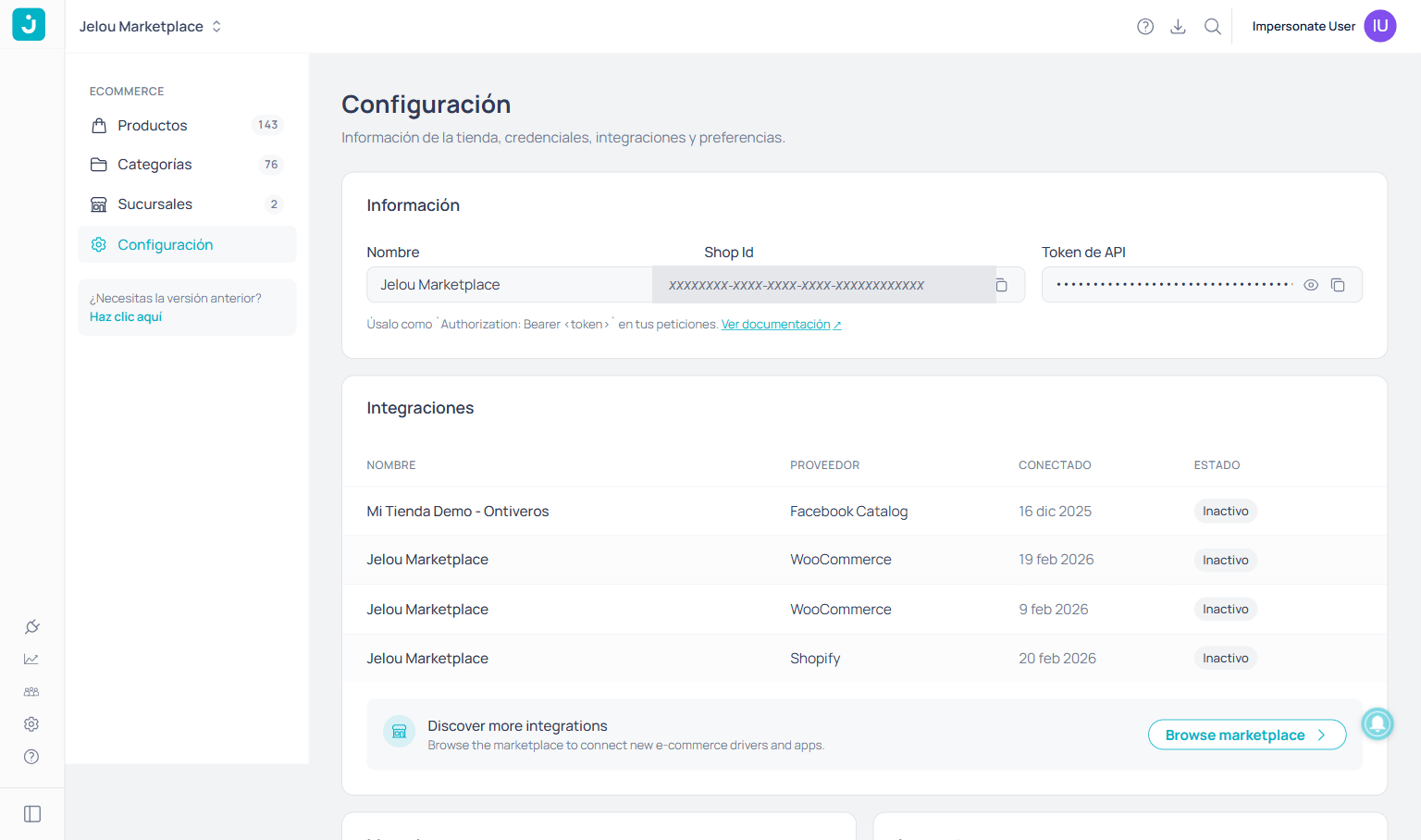1421x840 pixels.
Task: Click the CONECTADO column header
Action: coord(1055,465)
